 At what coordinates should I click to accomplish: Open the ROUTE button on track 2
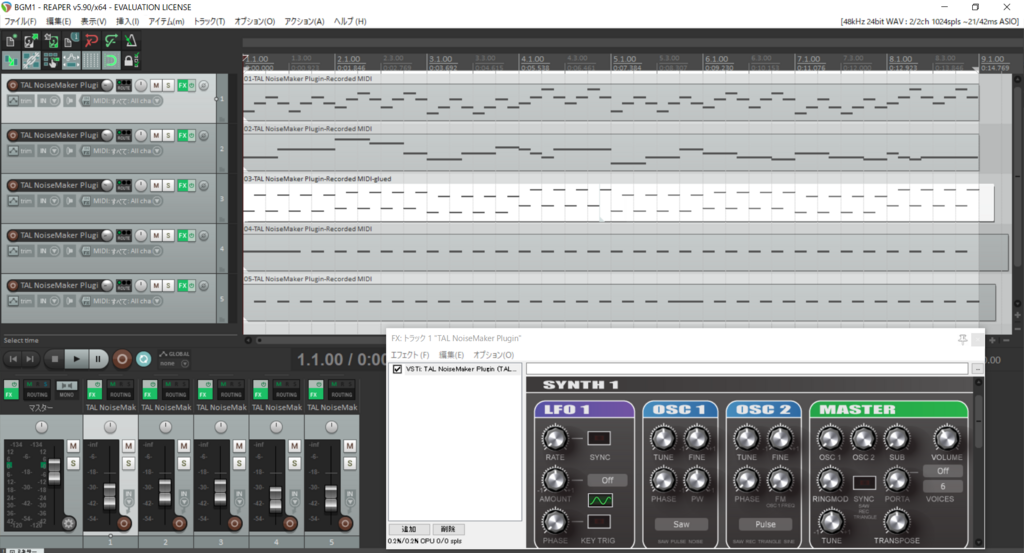click(x=123, y=135)
